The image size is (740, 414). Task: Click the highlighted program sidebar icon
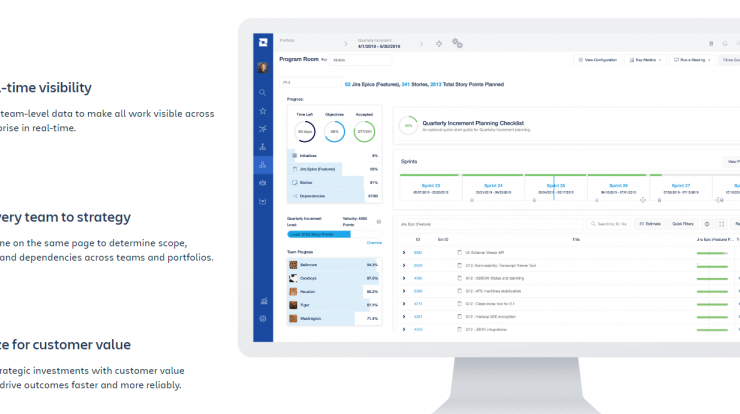pyautogui.click(x=263, y=165)
